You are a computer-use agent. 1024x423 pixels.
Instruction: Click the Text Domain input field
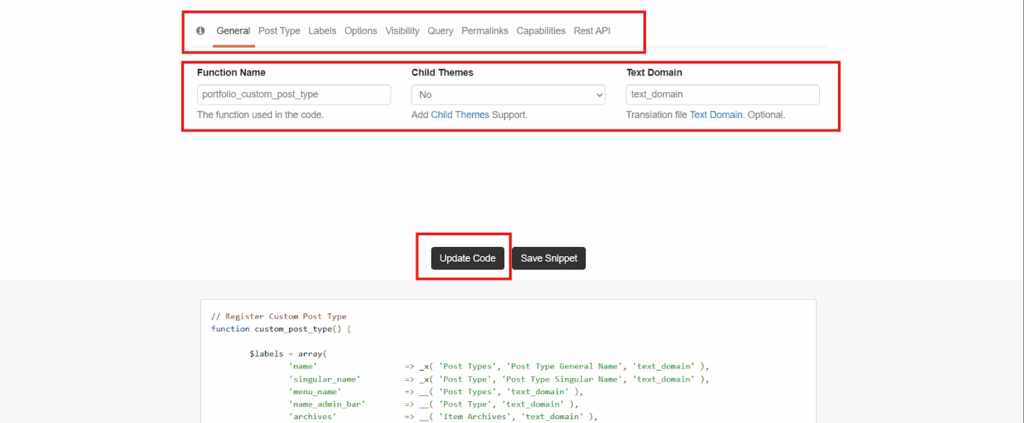(x=722, y=95)
